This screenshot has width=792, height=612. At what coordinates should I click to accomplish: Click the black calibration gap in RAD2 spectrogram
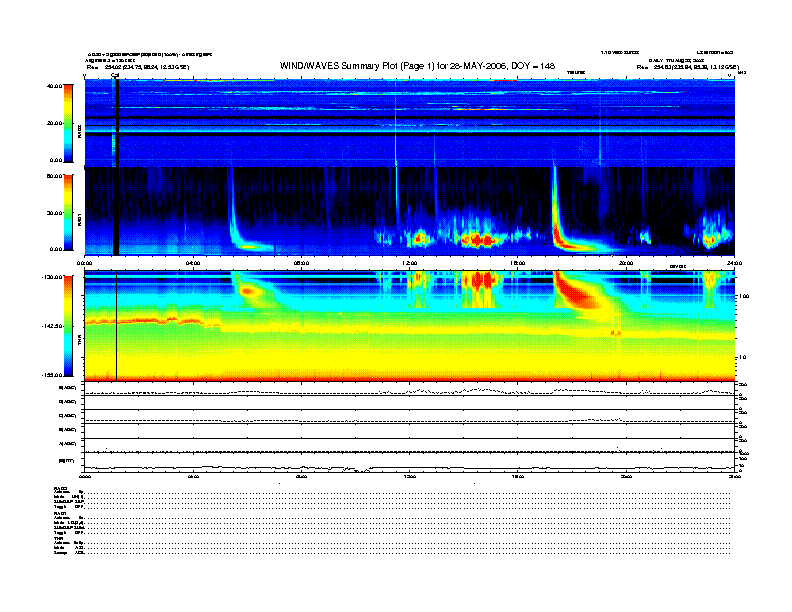(116, 123)
